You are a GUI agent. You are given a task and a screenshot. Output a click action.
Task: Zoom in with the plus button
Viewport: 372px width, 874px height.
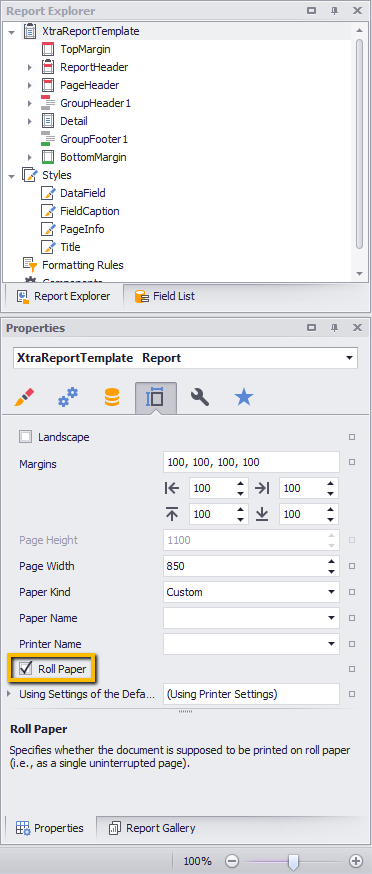(x=355, y=861)
